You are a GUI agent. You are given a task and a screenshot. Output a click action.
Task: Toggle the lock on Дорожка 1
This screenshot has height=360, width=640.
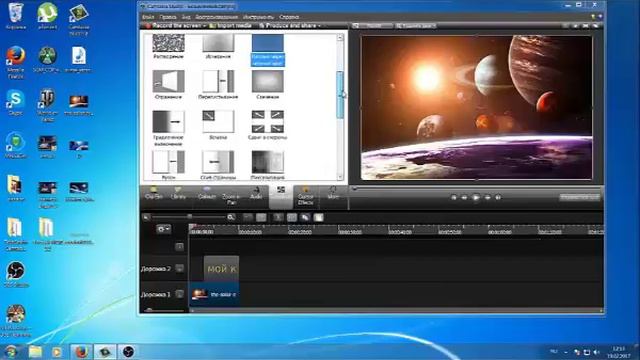[x=179, y=294]
